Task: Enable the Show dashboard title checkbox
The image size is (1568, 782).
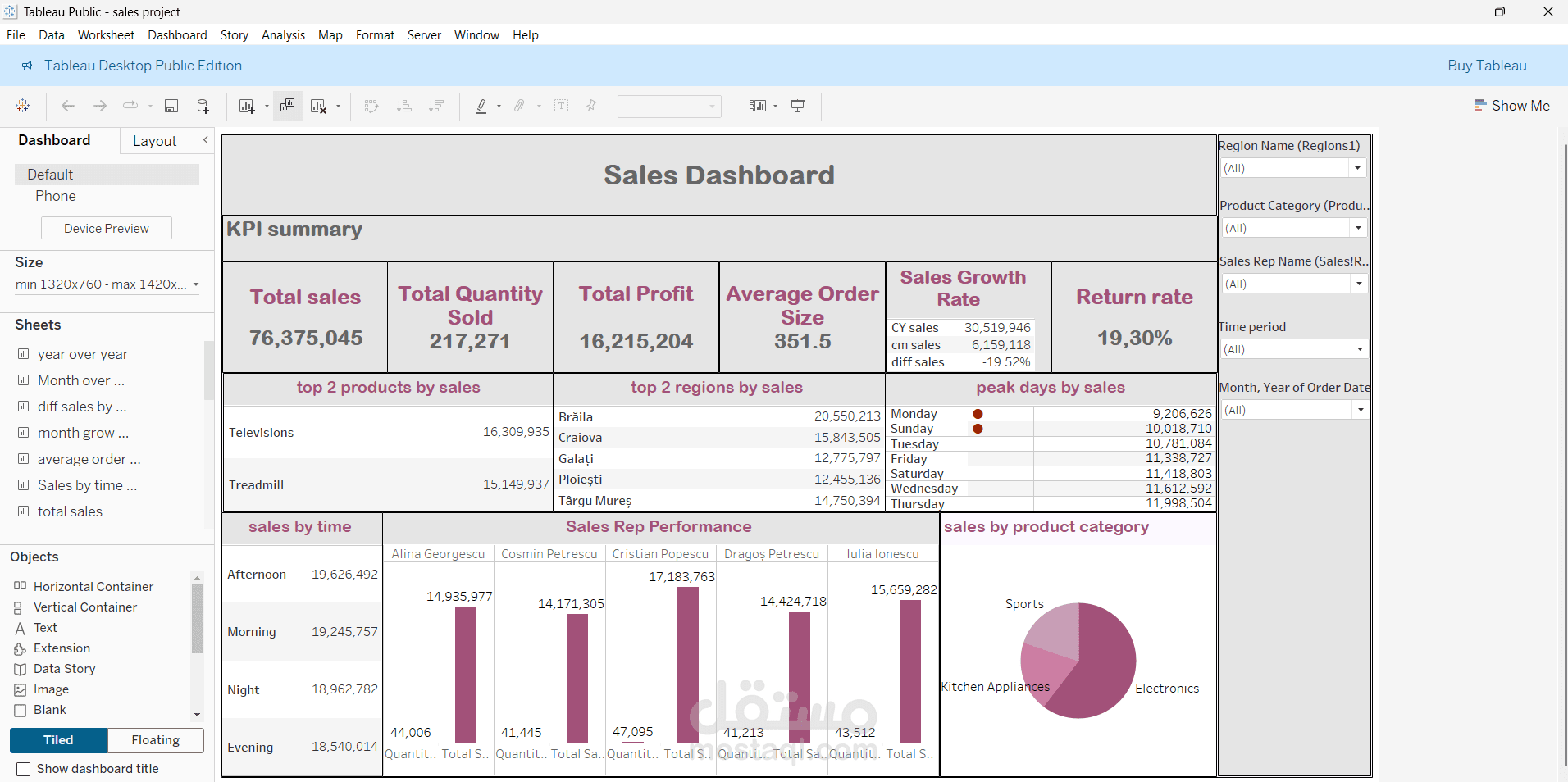Action: tap(23, 769)
